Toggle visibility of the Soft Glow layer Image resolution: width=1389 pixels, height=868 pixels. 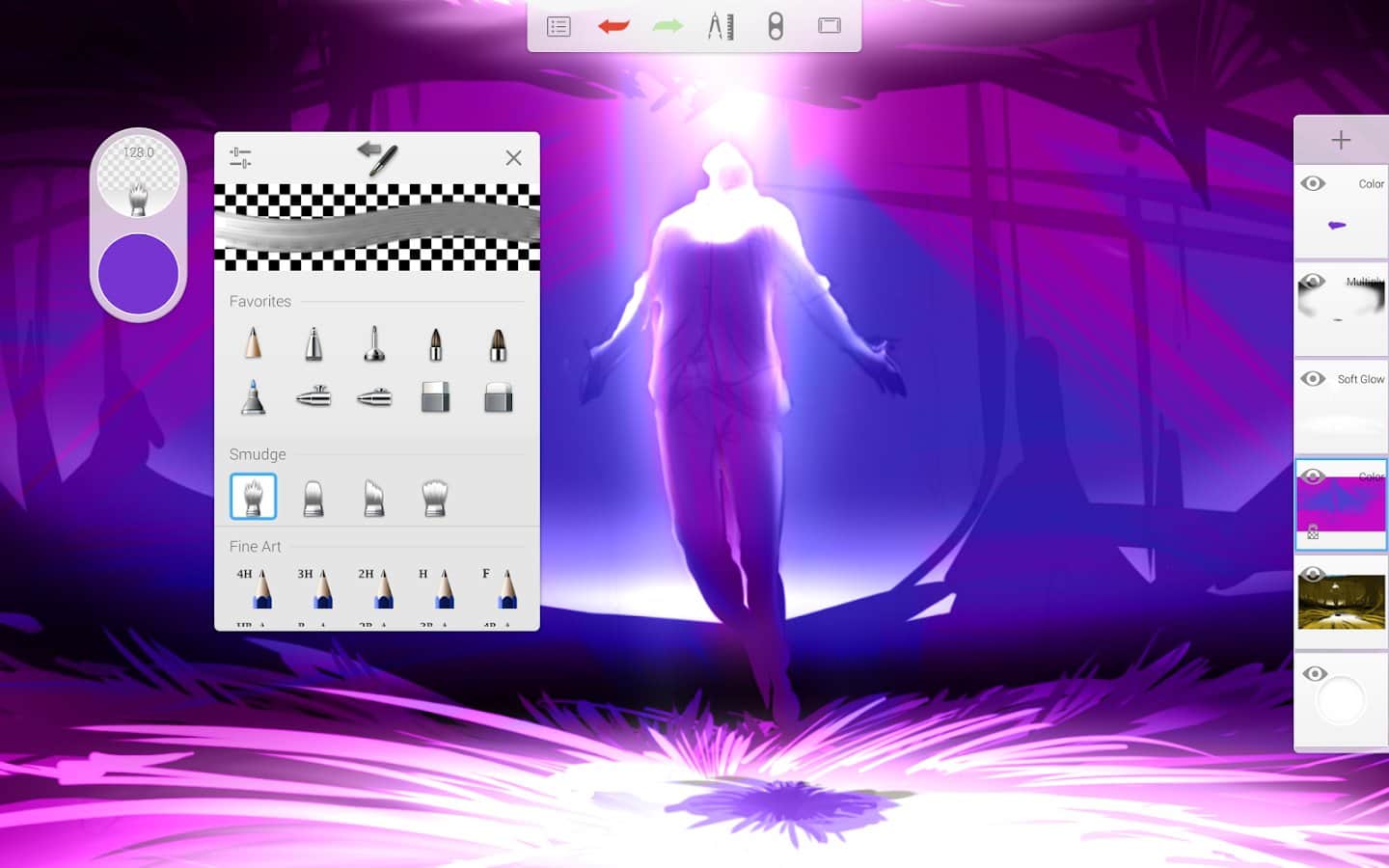click(x=1313, y=379)
